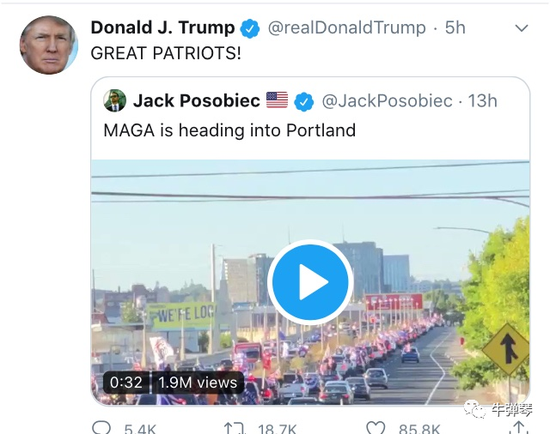Click the retweet arrows icon
This screenshot has height=434, width=550.
coord(234,428)
